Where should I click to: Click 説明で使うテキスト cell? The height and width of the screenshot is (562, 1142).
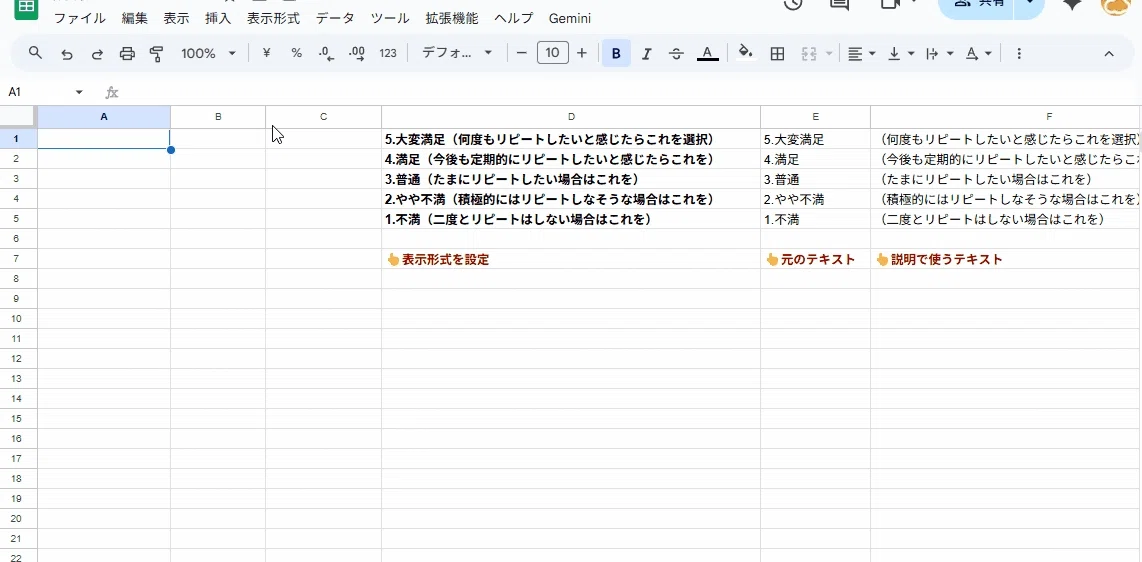1006,259
